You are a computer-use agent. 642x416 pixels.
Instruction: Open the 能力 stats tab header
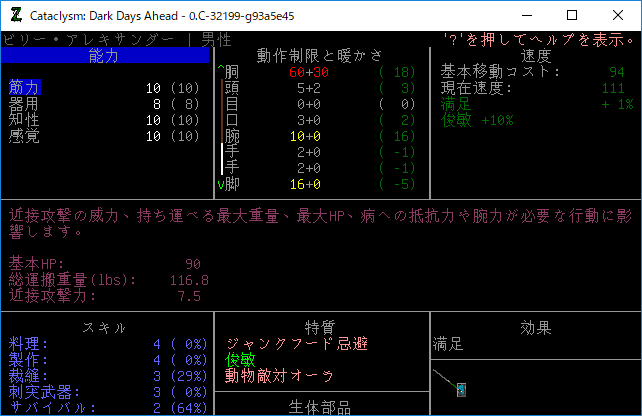[104, 56]
